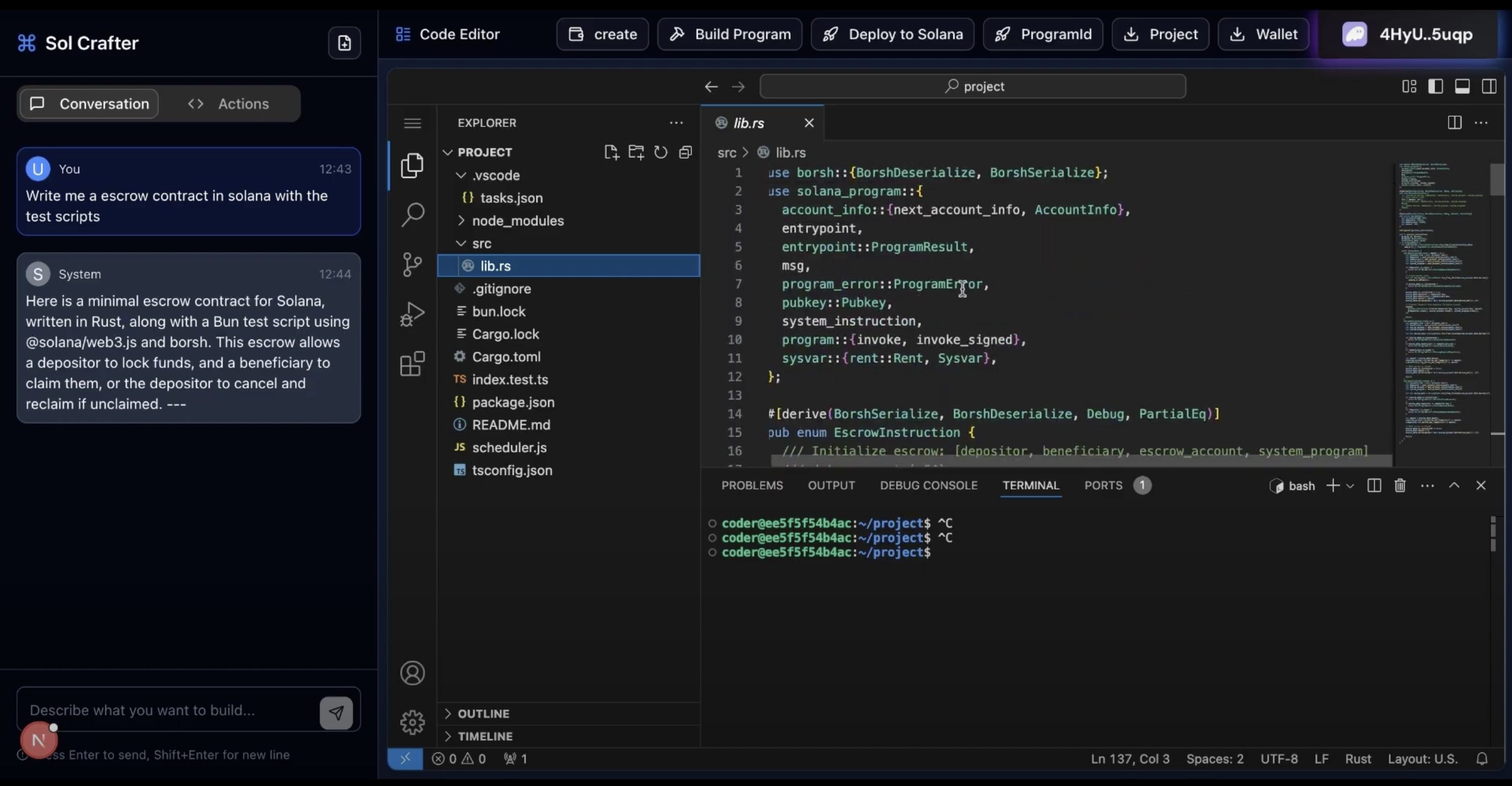Open the Search icon in the activity bar
Viewport: 1512px width, 786px height.
pyautogui.click(x=413, y=215)
